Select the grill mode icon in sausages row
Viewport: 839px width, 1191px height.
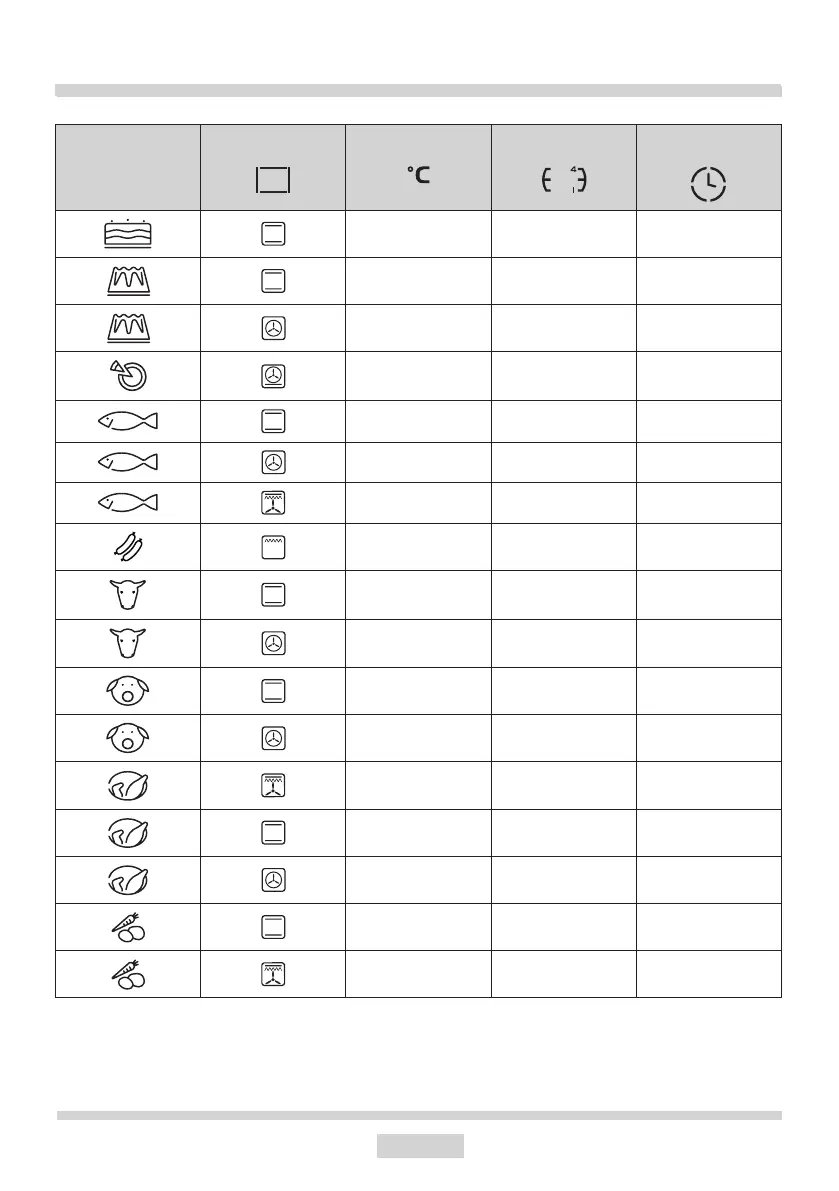[273, 547]
